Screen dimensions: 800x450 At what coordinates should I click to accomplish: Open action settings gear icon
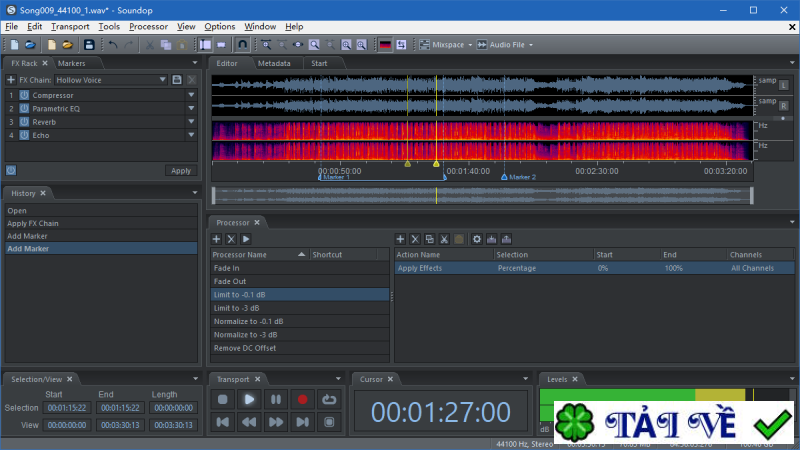[477, 239]
